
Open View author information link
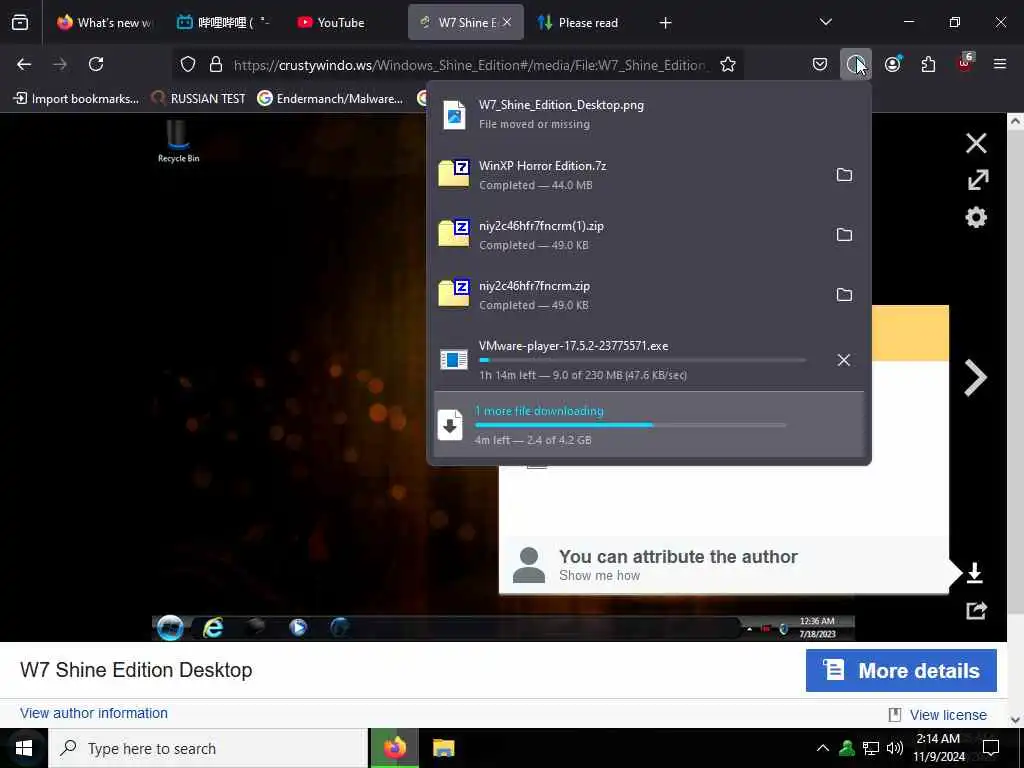click(x=93, y=713)
